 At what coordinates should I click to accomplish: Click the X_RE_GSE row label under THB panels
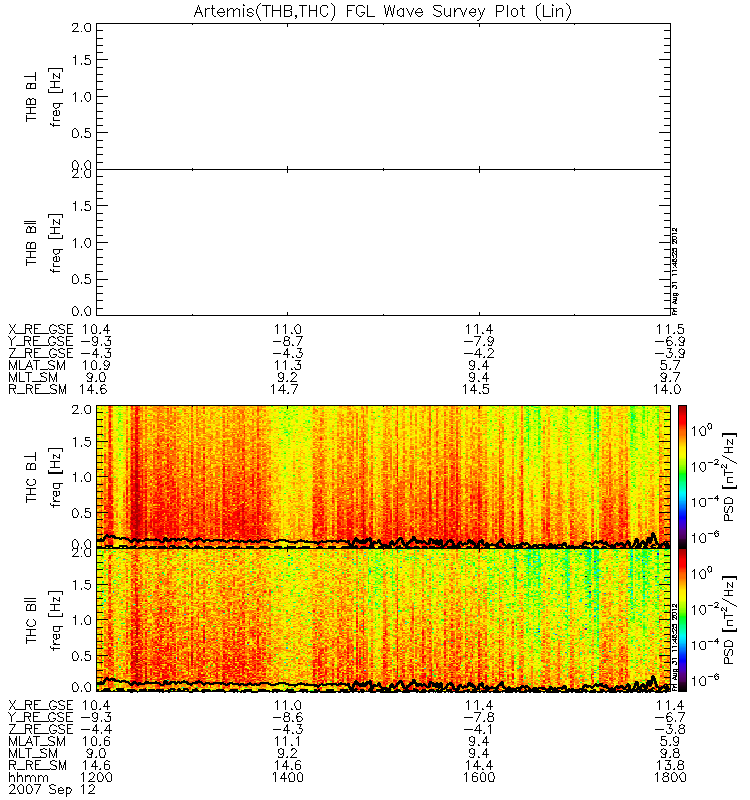[x=41, y=330]
